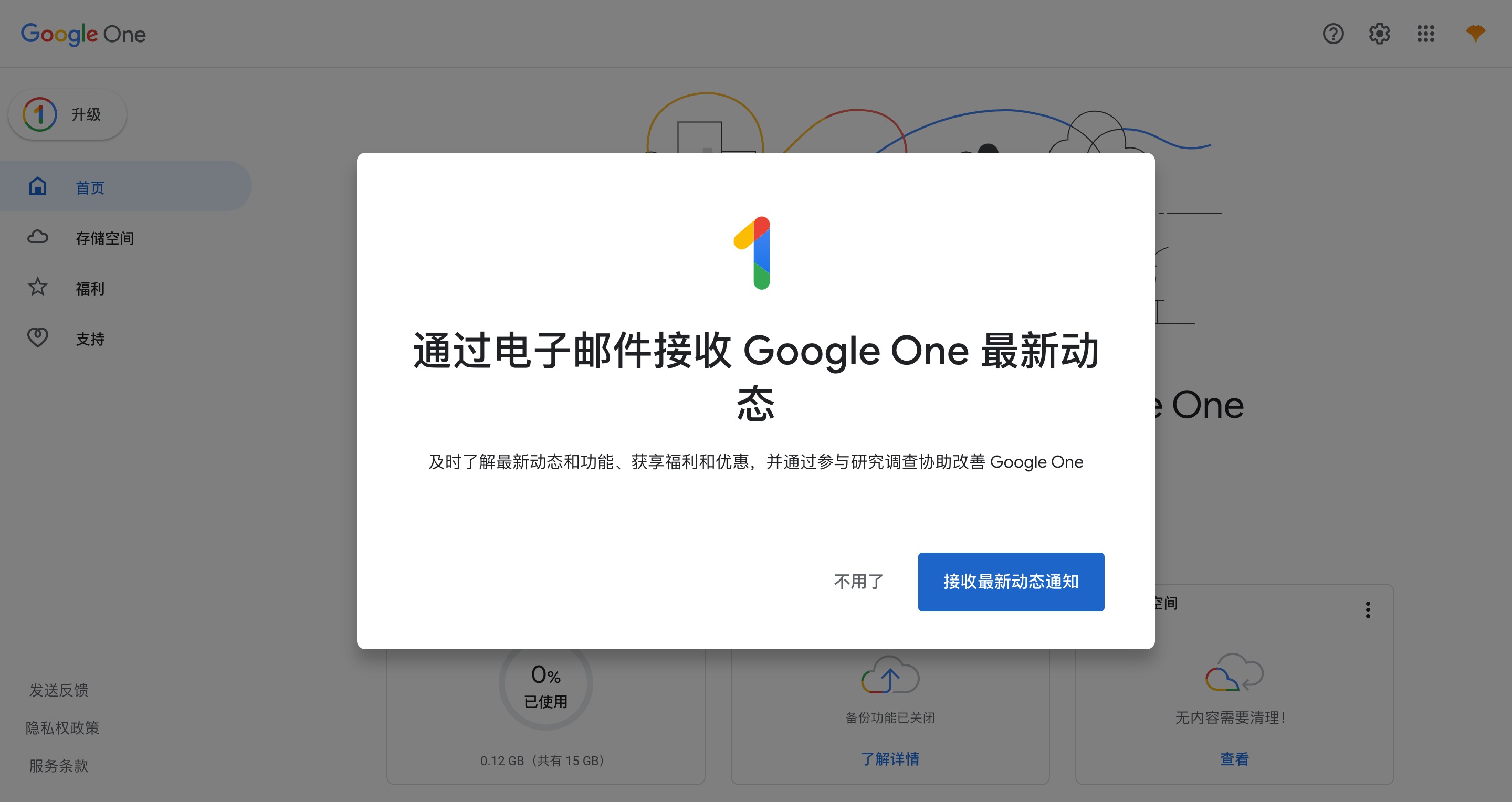Screen dimensions: 1512x802
Task: Click the 升级 upgrade button
Action: pyautogui.click(x=68, y=114)
